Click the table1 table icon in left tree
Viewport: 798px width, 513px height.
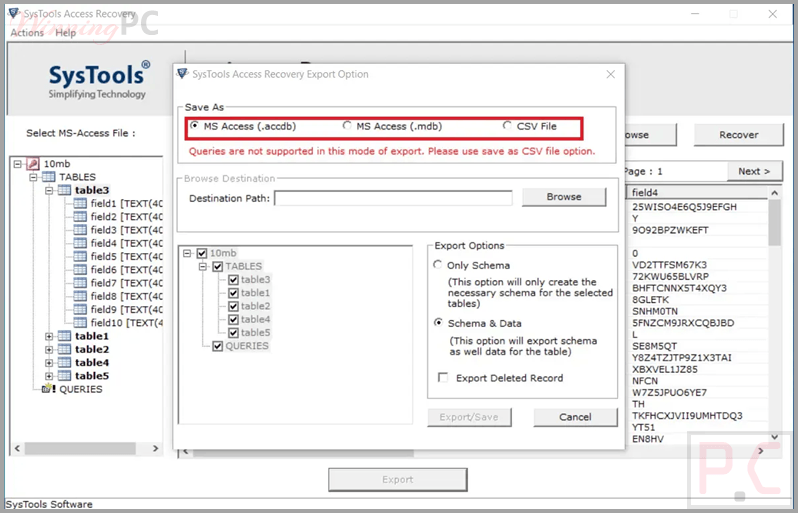65,335
